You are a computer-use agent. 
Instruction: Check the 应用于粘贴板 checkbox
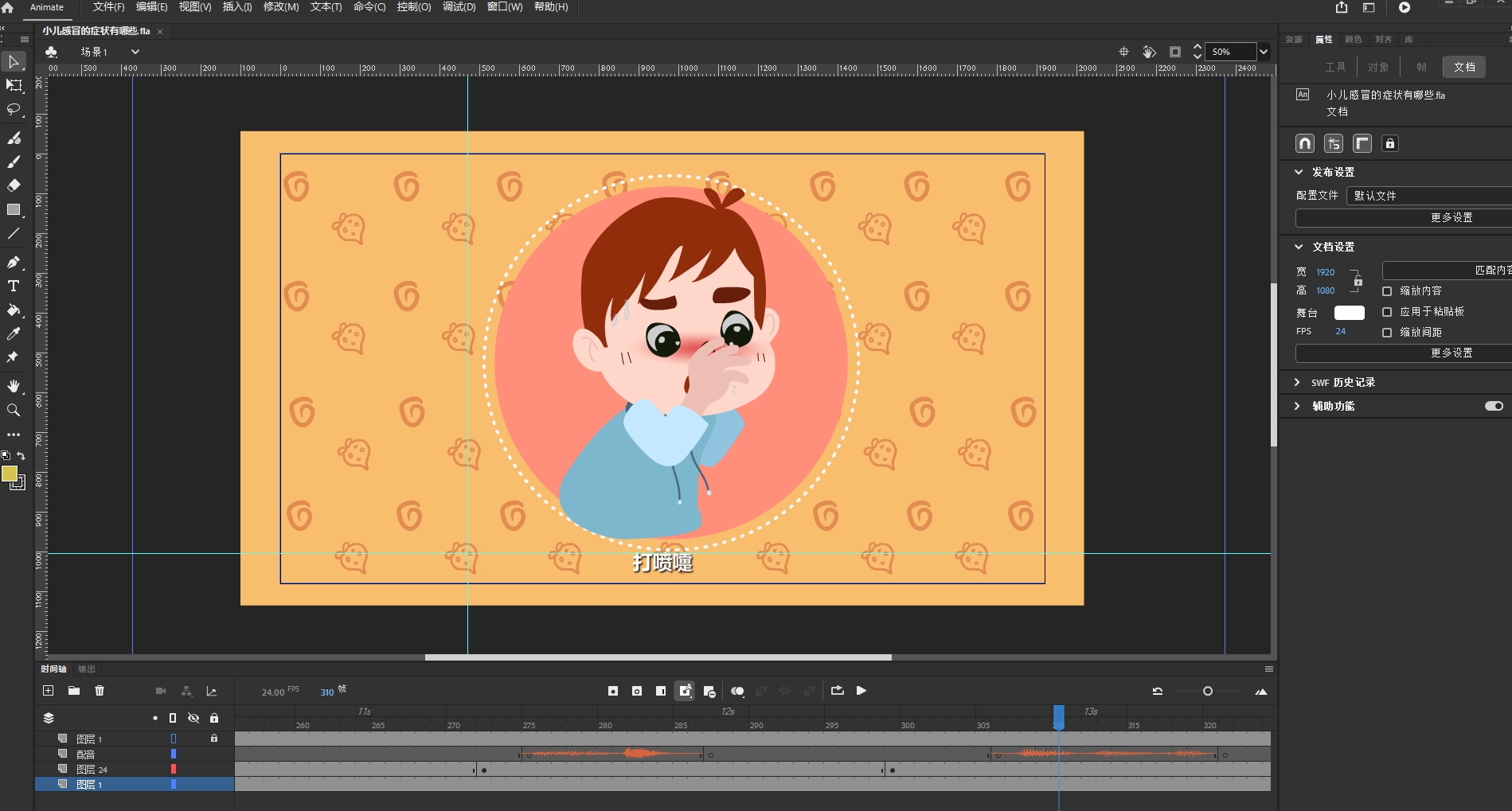(x=1387, y=312)
